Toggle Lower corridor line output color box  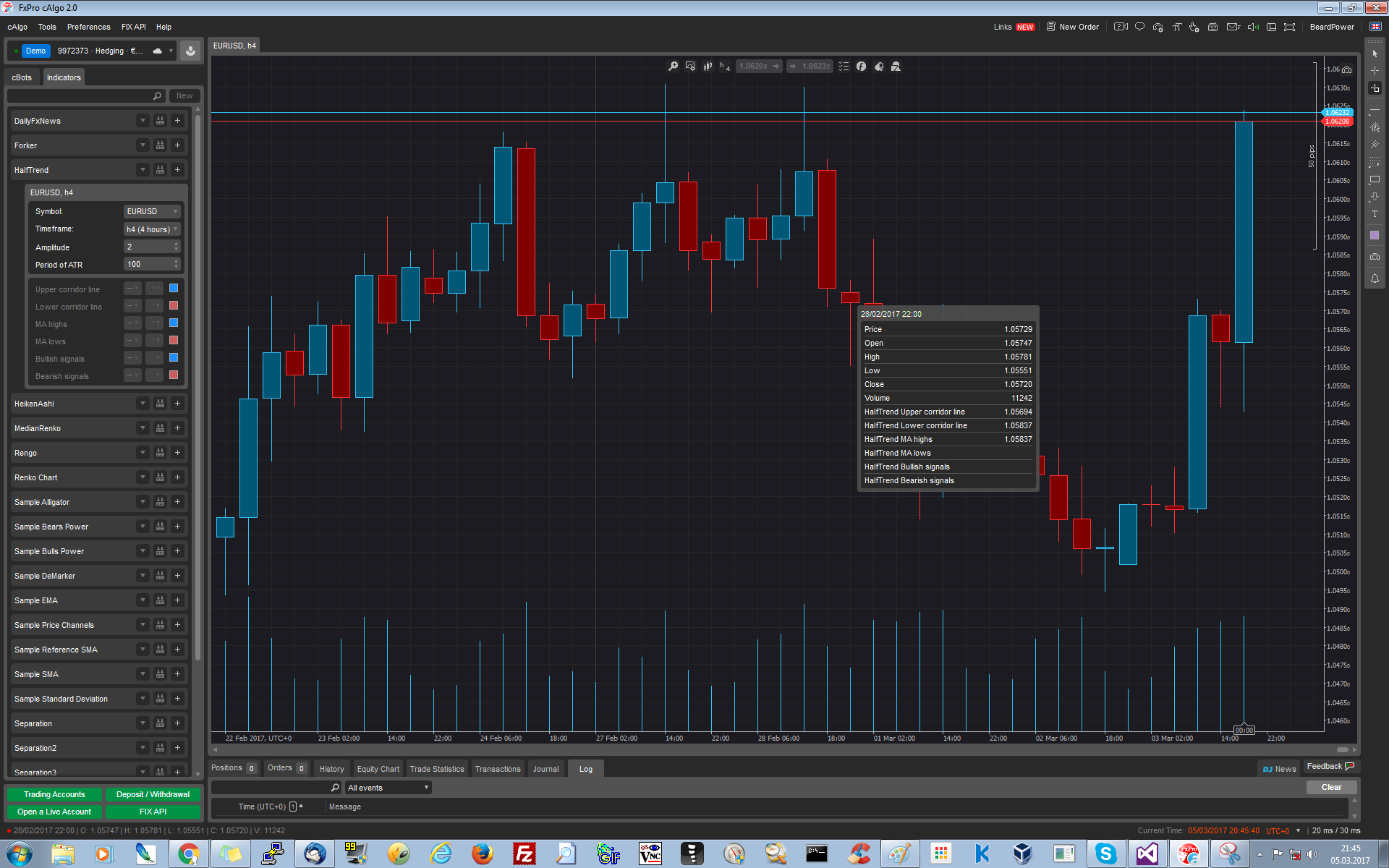pos(174,306)
